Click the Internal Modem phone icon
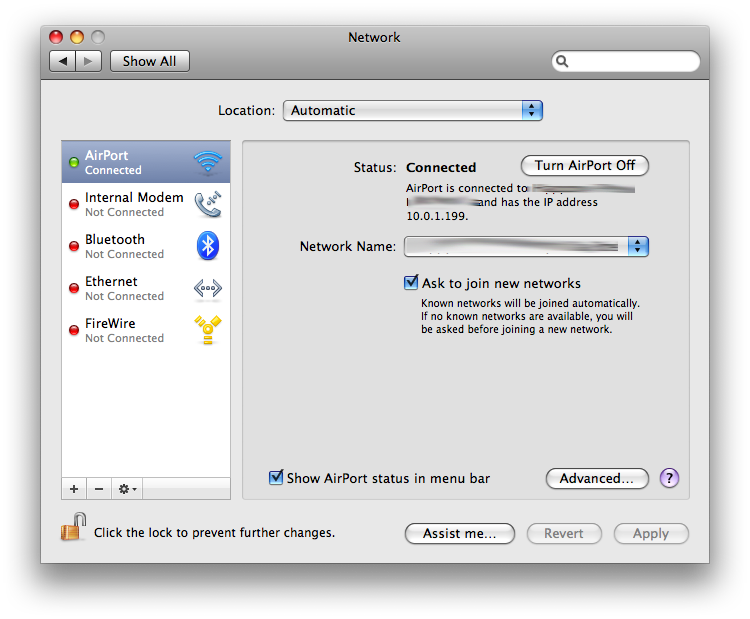 point(208,204)
